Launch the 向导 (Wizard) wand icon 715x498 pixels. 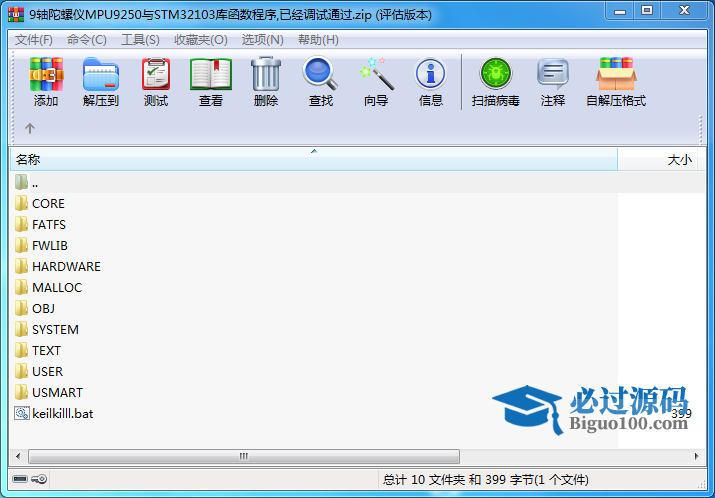(376, 74)
